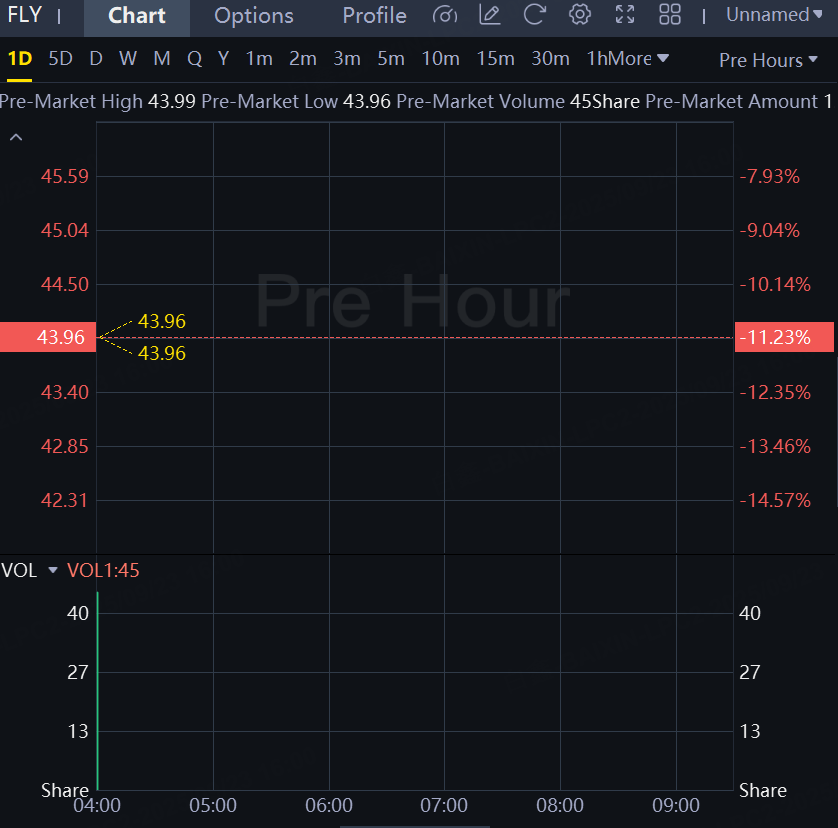The width and height of the screenshot is (838, 828).
Task: Click the drawing edit pencil icon
Action: 490,15
